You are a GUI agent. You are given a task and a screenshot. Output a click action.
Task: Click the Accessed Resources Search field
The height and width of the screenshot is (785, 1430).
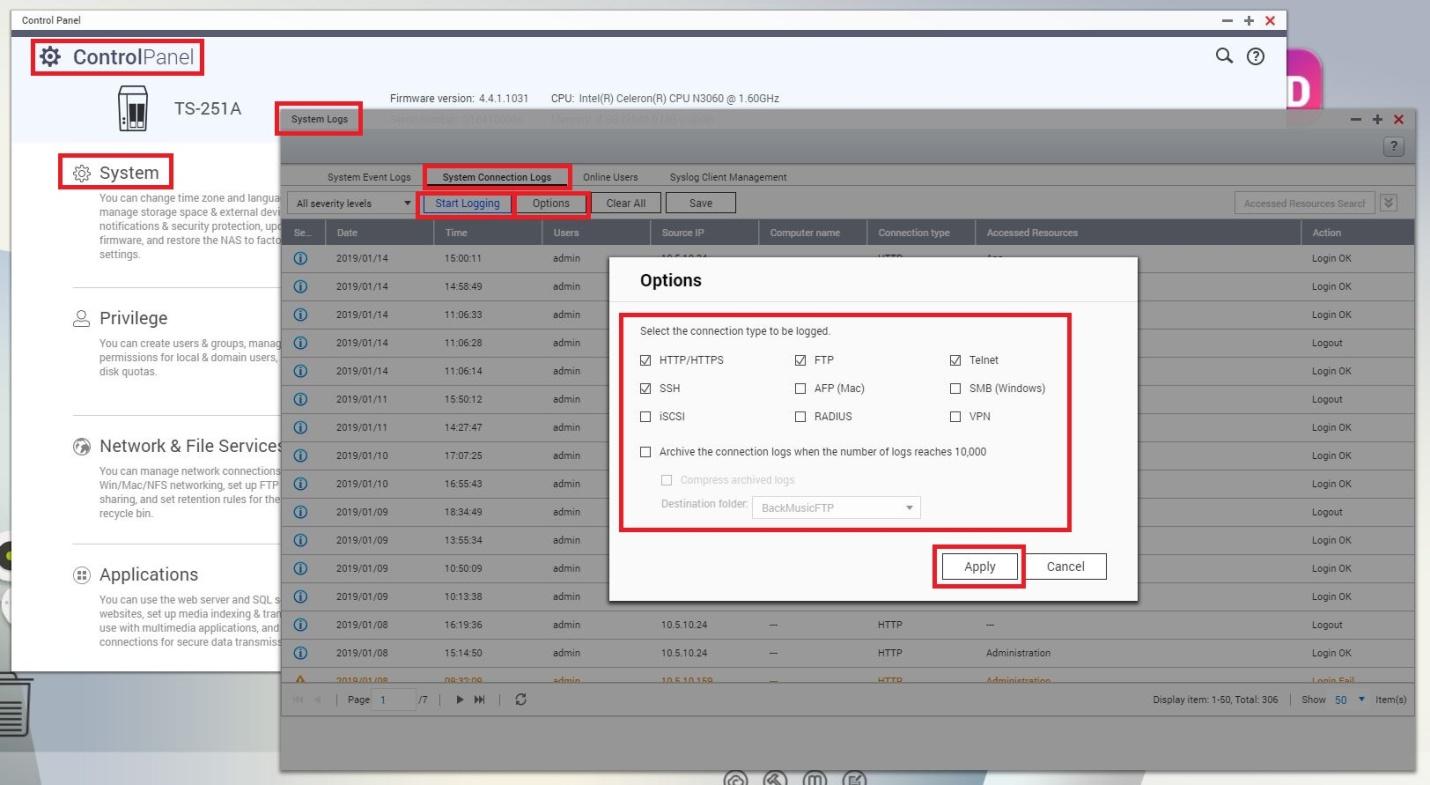1304,203
